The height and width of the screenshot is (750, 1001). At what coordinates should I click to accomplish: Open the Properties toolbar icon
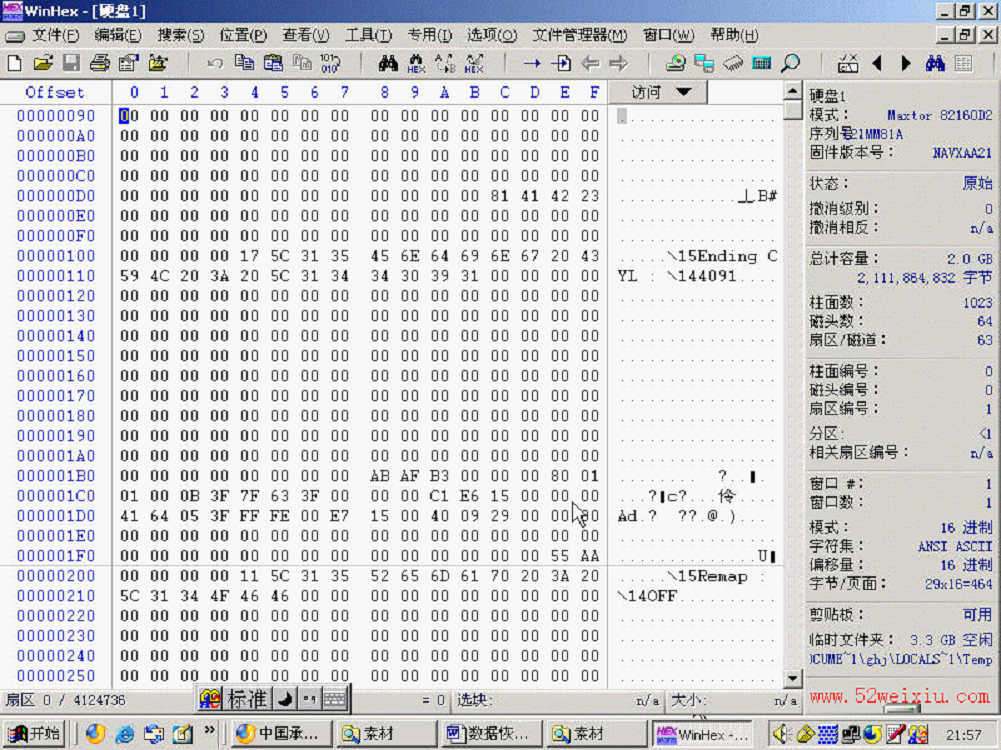128,63
